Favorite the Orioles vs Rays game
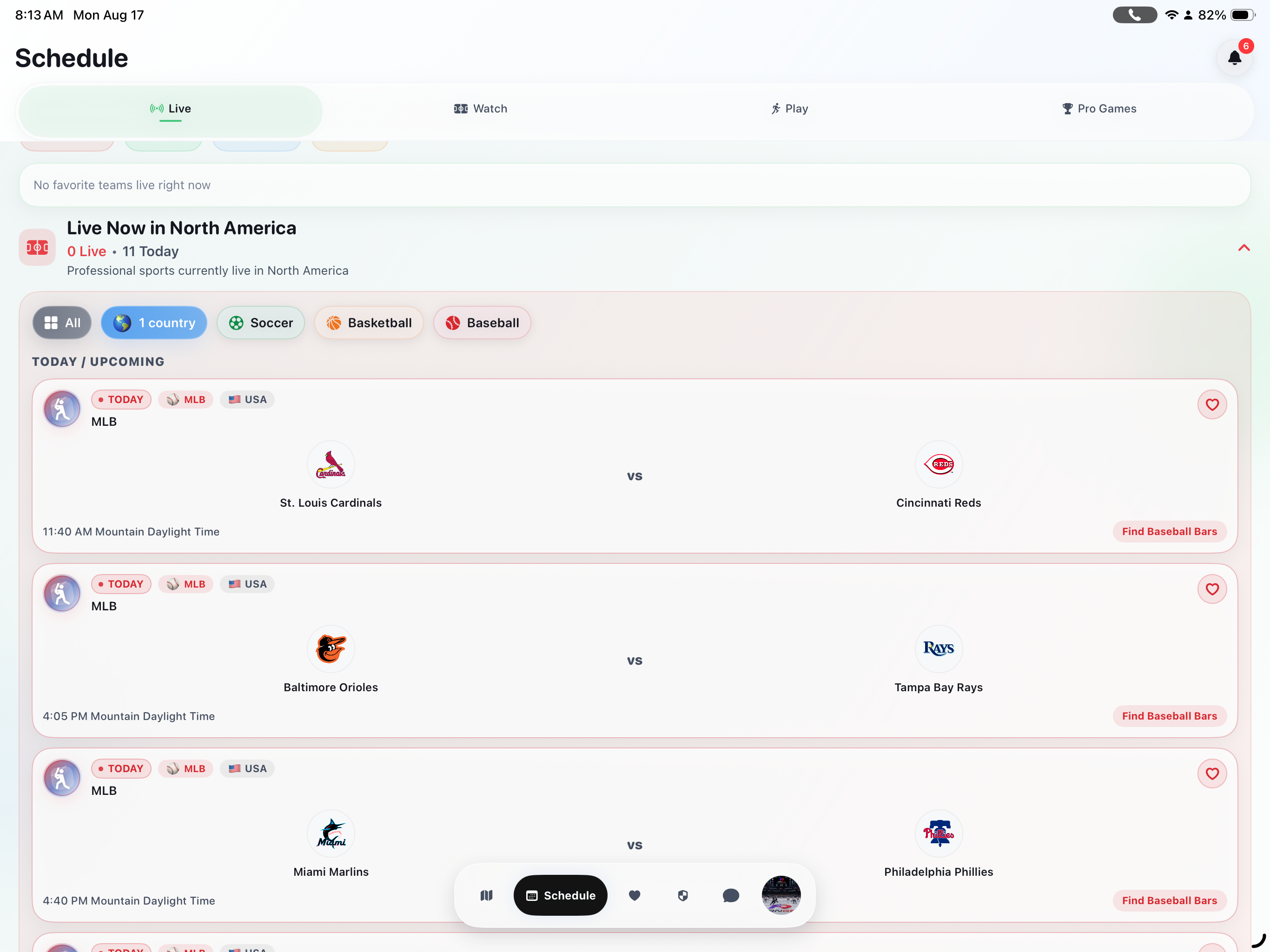 (1212, 589)
